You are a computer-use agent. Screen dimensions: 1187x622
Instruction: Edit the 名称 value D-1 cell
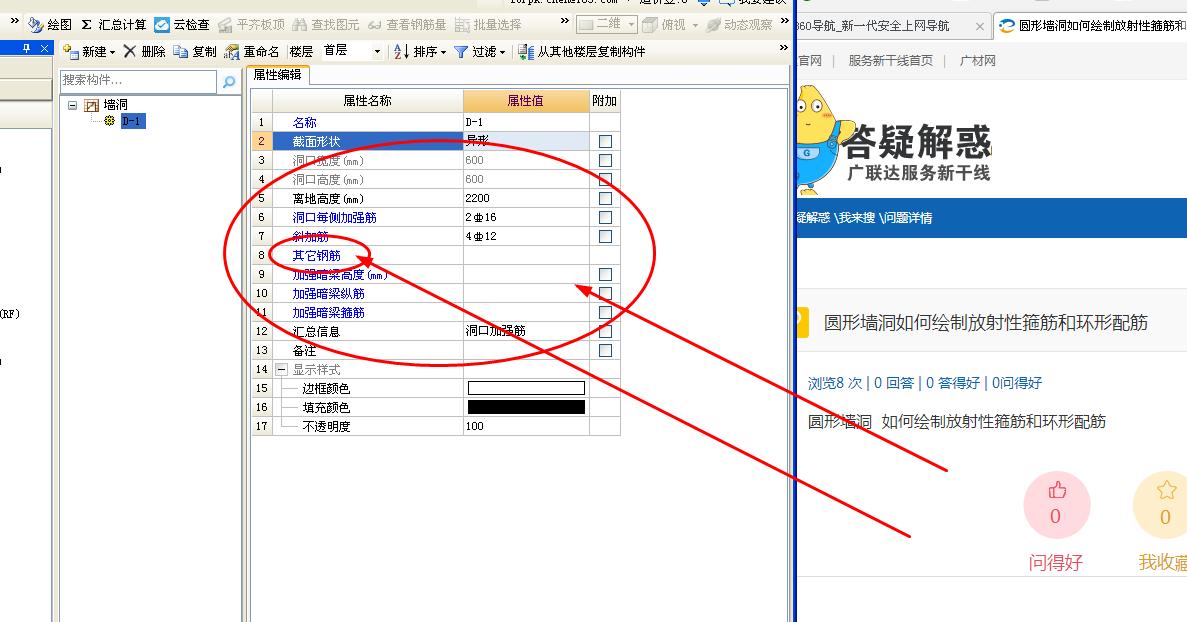(x=526, y=122)
